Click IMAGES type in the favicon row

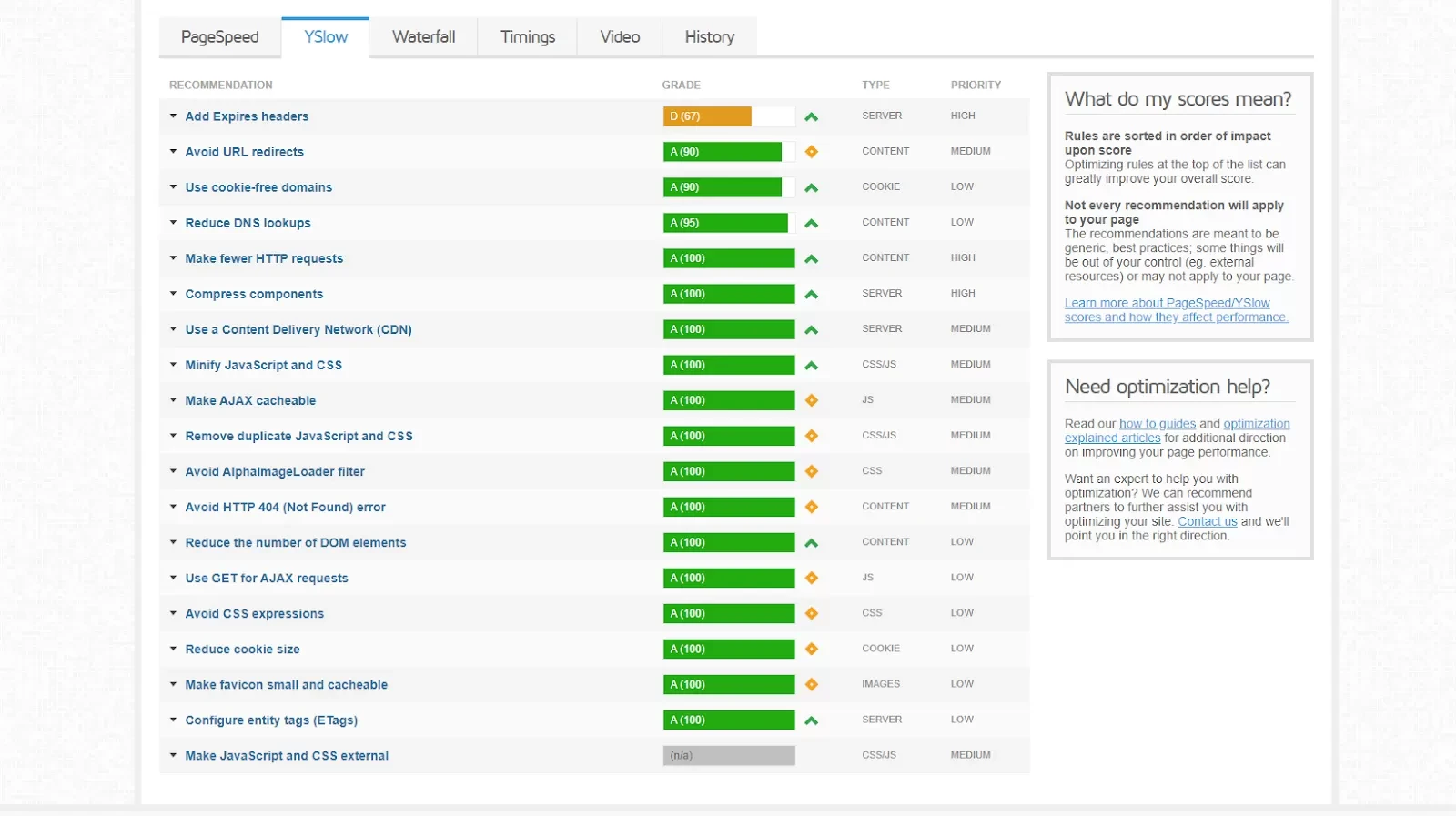pos(881,684)
